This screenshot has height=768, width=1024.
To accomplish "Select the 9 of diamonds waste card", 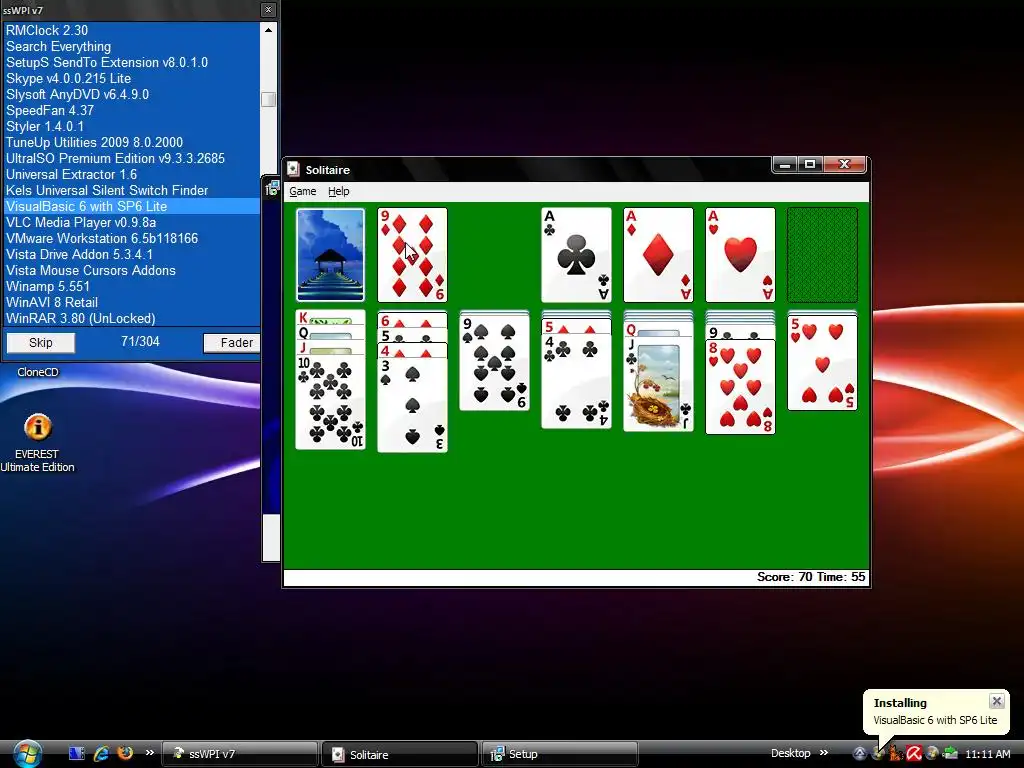I will point(412,255).
